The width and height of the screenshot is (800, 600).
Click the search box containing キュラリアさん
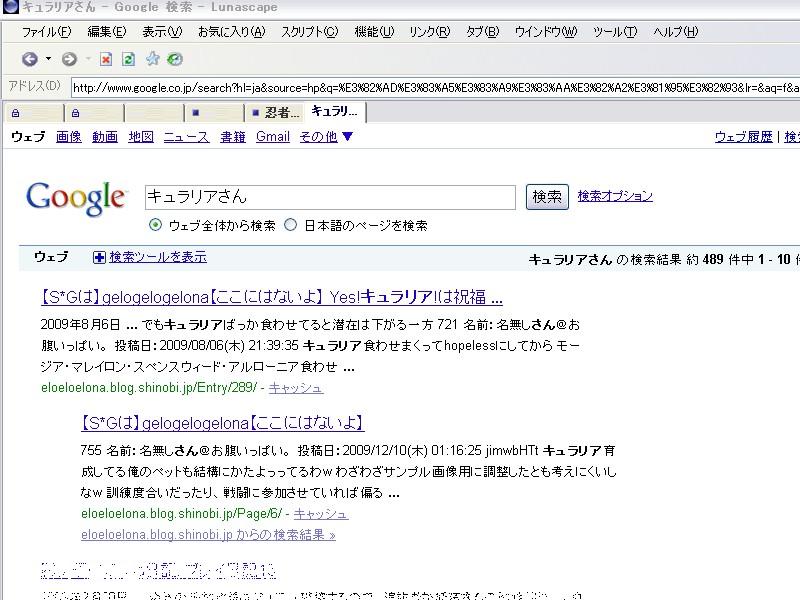(330, 197)
